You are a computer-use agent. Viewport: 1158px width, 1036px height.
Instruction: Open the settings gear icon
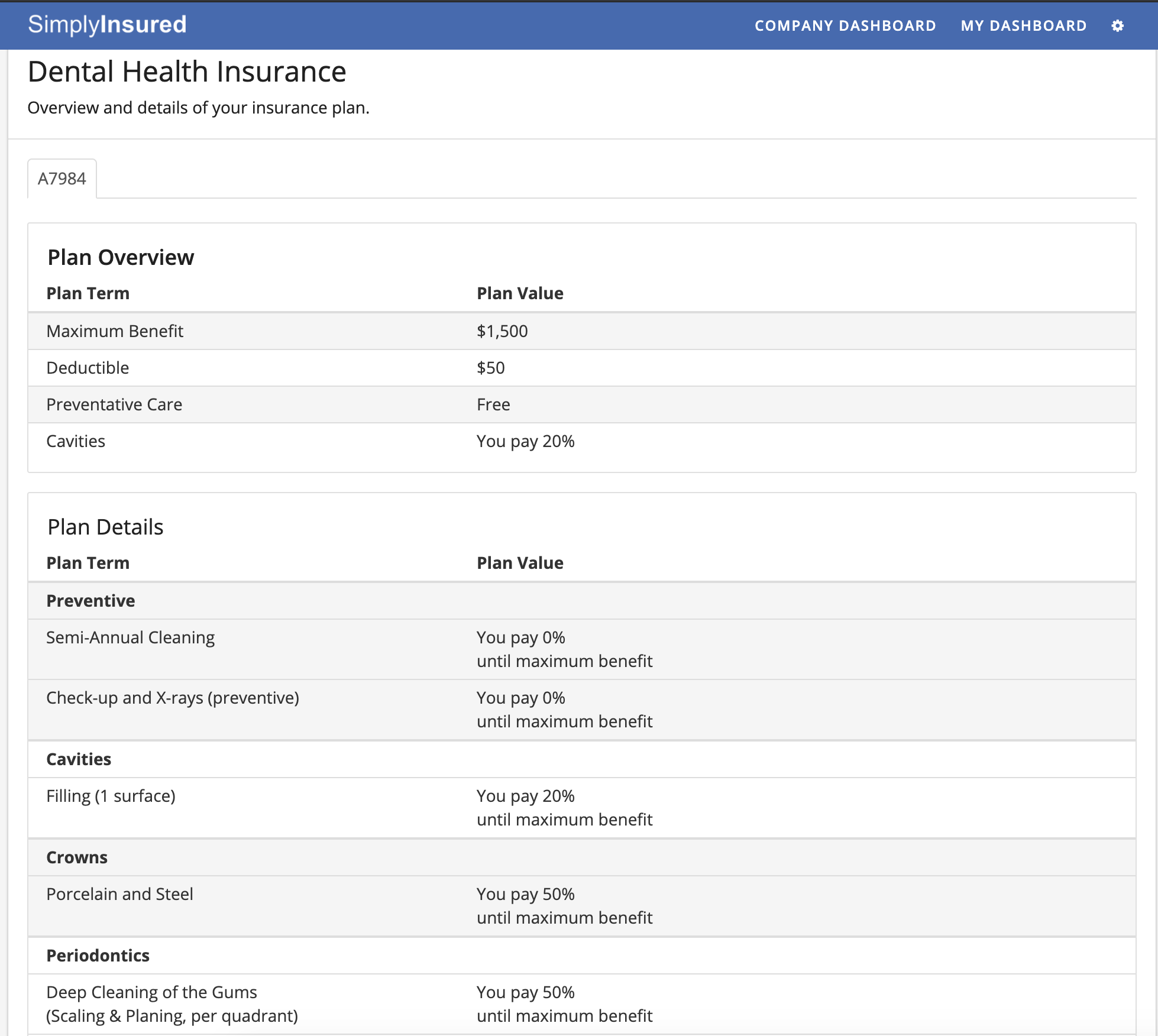tap(1118, 25)
